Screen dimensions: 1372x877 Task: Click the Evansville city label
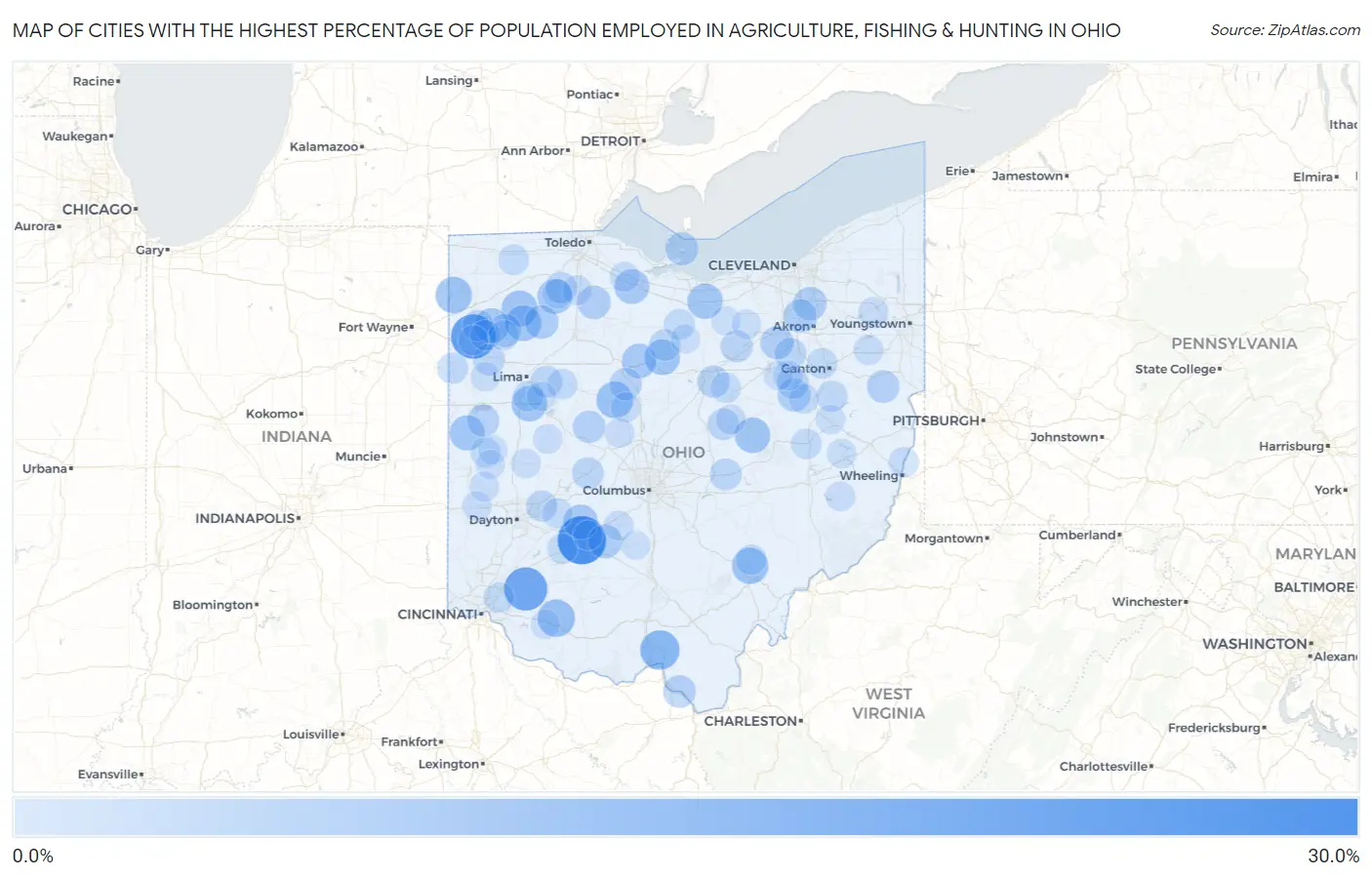pyautogui.click(x=108, y=775)
